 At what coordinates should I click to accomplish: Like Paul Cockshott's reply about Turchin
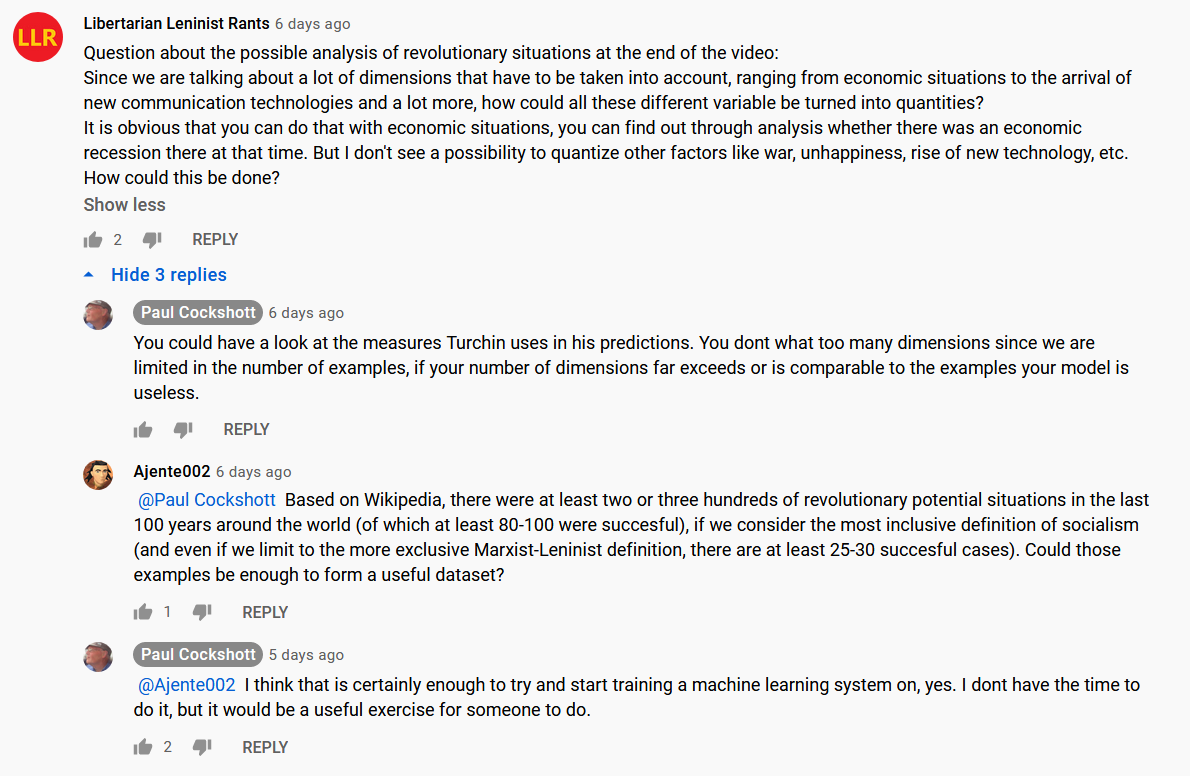click(x=143, y=430)
